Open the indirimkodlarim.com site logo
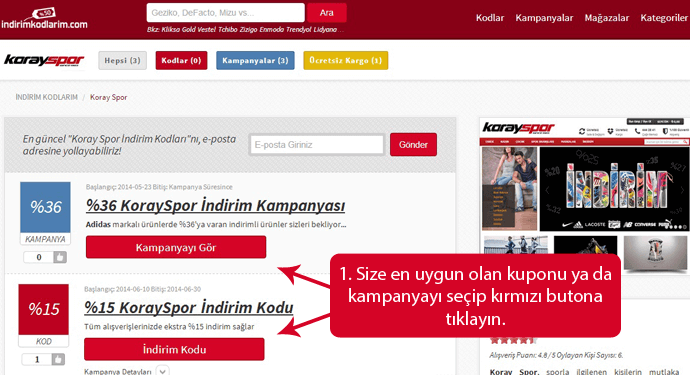The image size is (690, 375). pos(44,18)
